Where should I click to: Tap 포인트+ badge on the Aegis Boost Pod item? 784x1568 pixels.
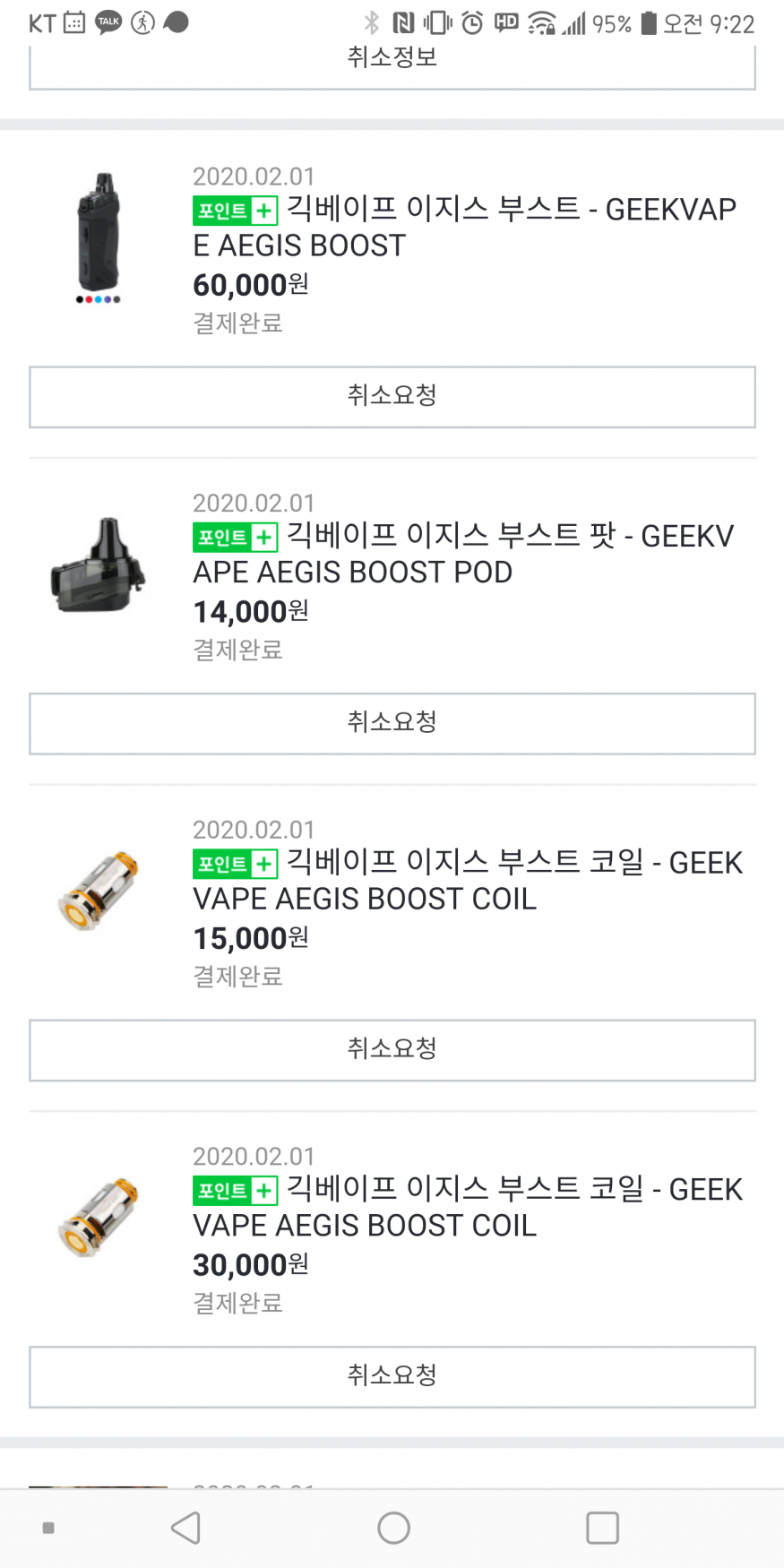[x=235, y=538]
